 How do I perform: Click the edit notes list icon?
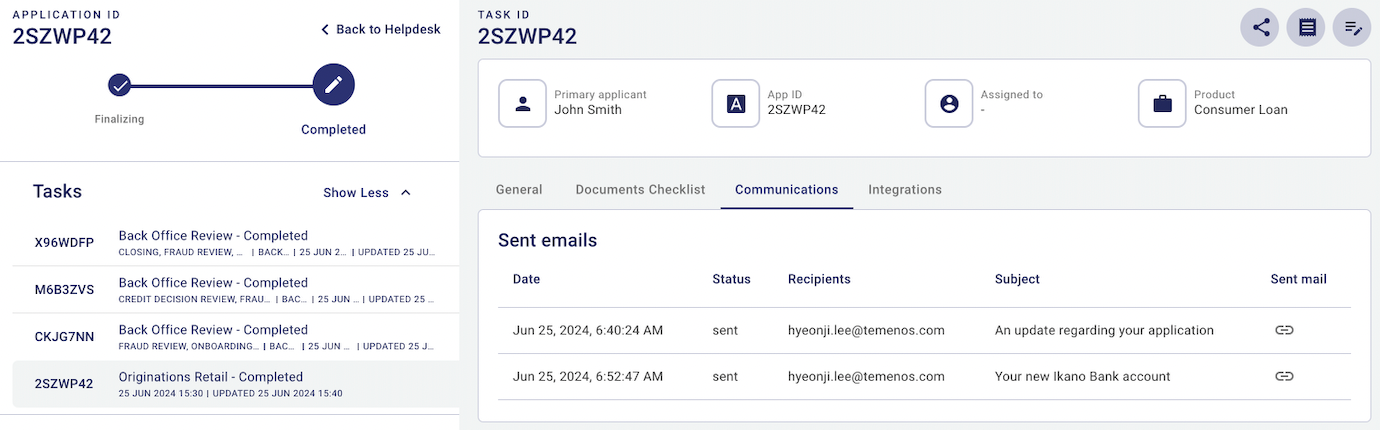tap(1352, 27)
